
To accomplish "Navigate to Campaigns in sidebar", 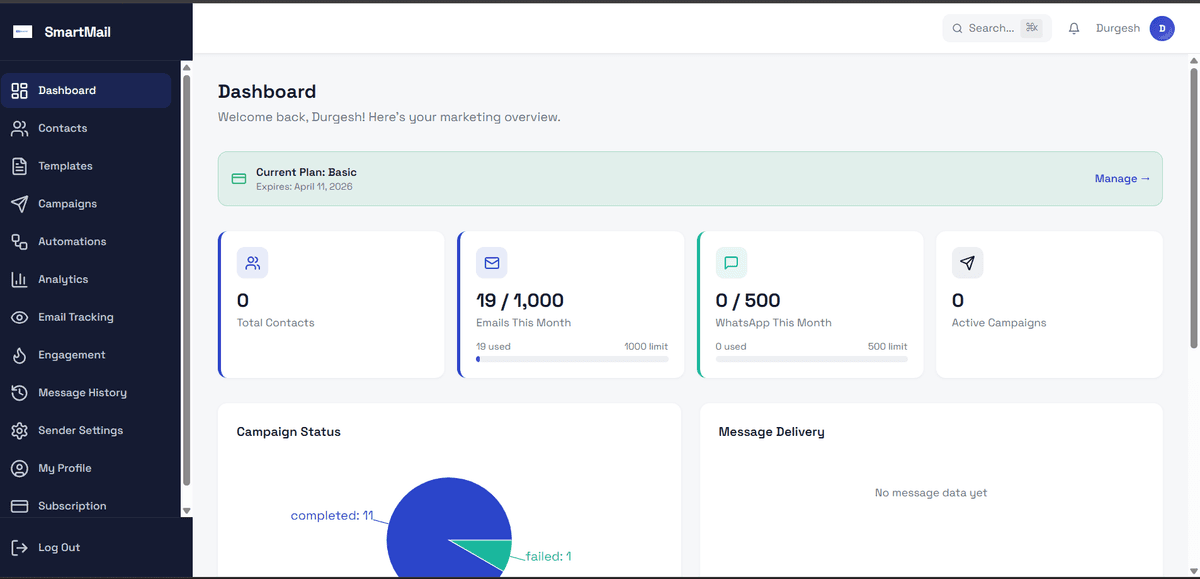I will coord(87,204).
